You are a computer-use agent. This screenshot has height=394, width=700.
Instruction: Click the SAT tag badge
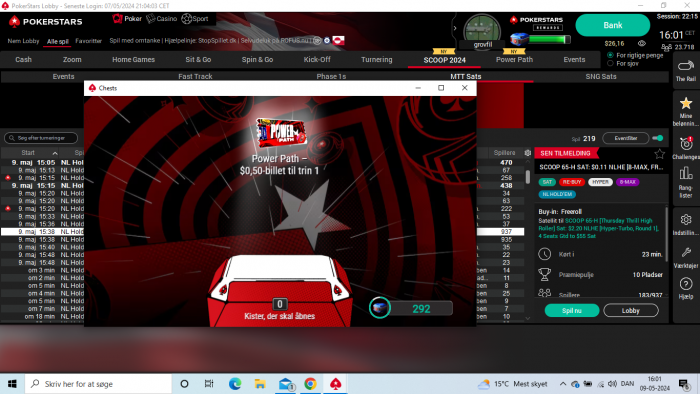[547, 182]
